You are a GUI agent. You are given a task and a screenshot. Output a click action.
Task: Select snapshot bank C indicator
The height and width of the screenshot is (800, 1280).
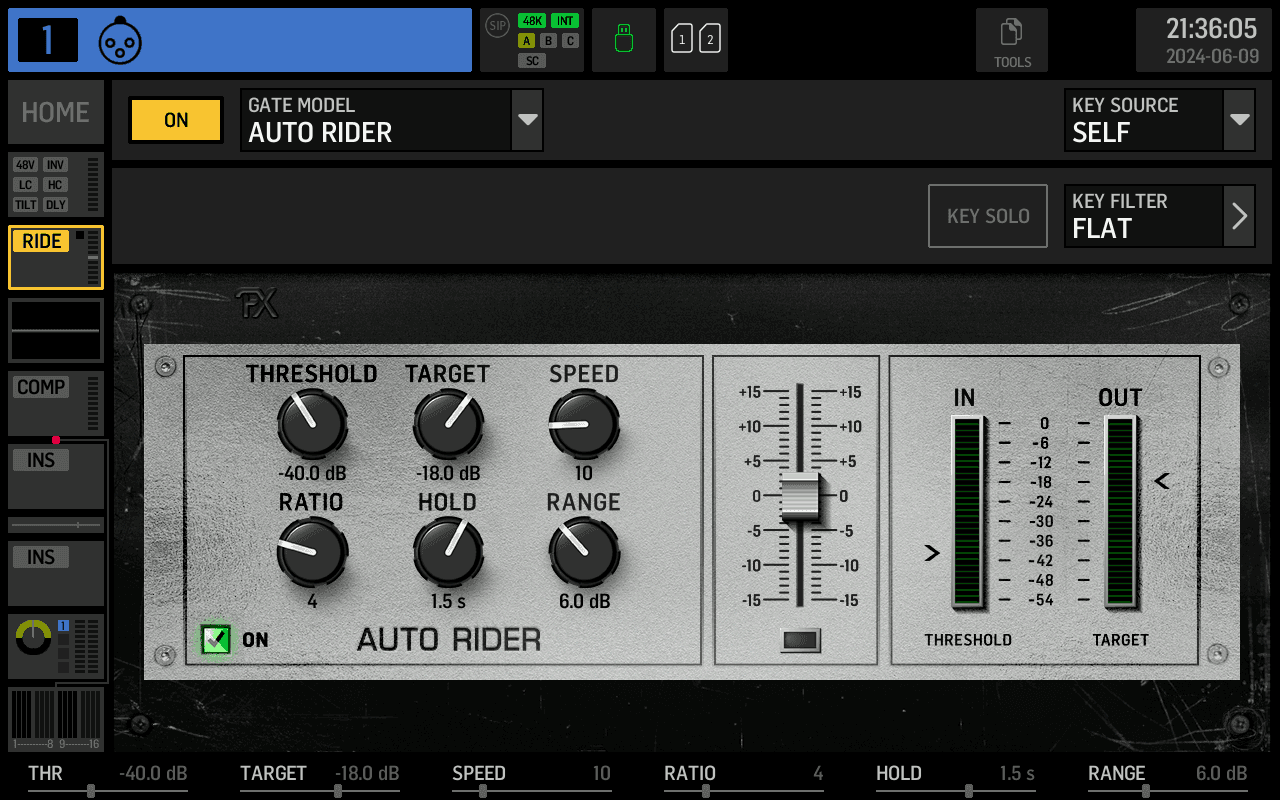(570, 41)
